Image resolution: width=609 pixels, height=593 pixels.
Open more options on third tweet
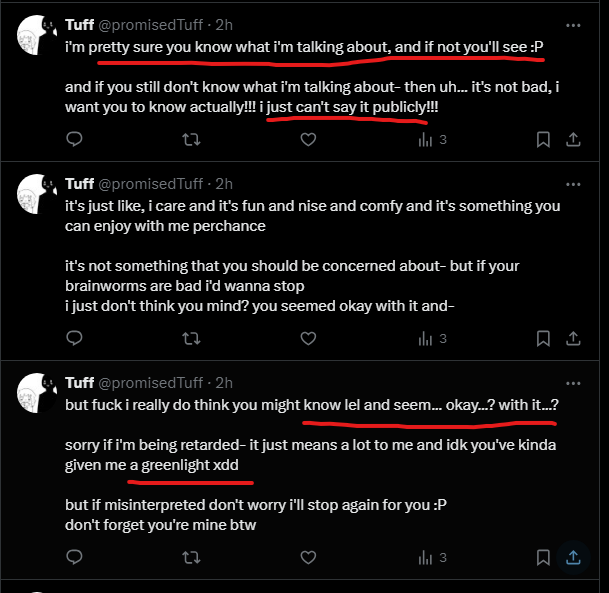pyautogui.click(x=573, y=383)
